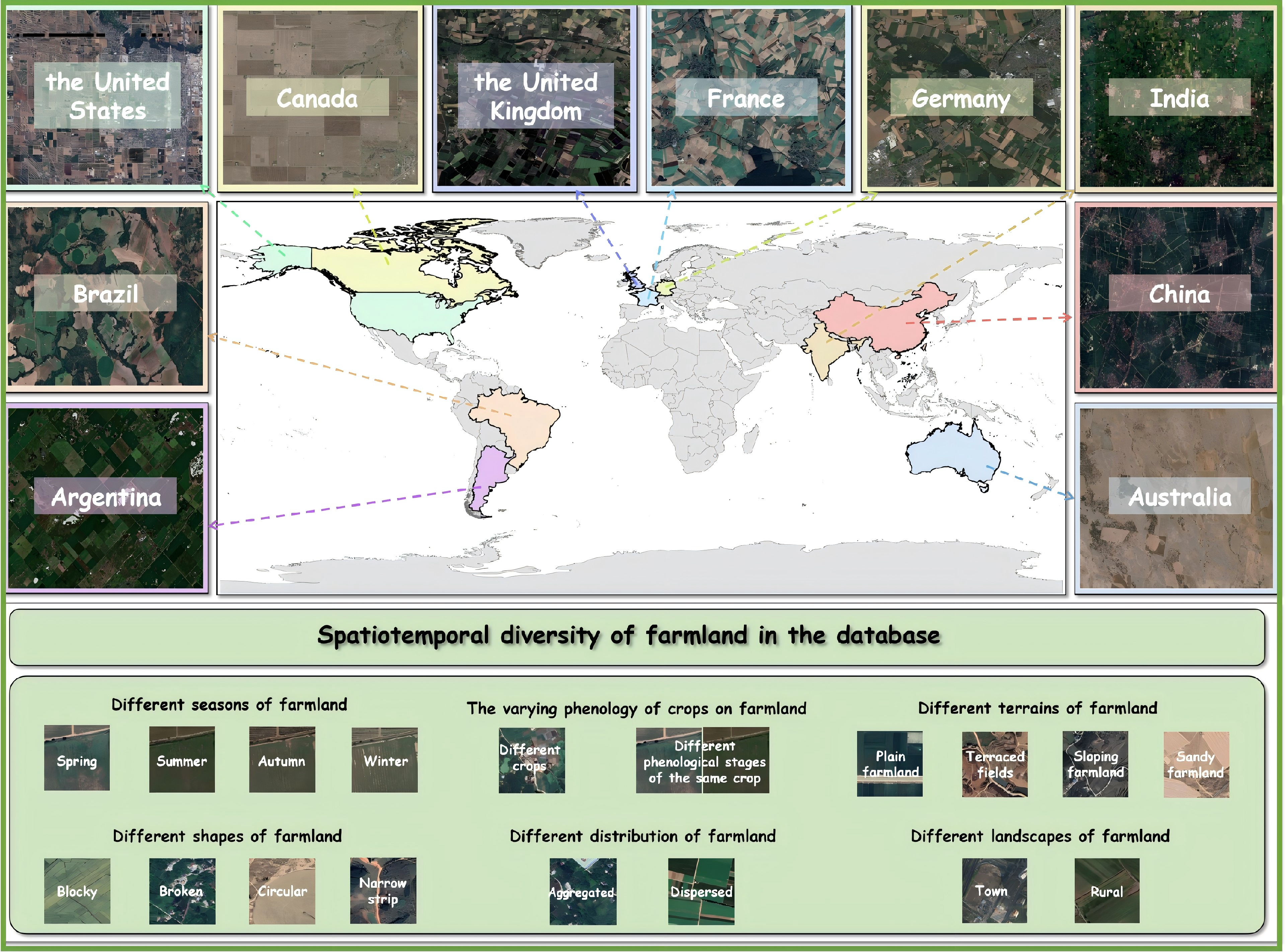The image size is (1287, 952).
Task: Click the Blocky shape thumbnail
Action: pyautogui.click(x=77, y=891)
